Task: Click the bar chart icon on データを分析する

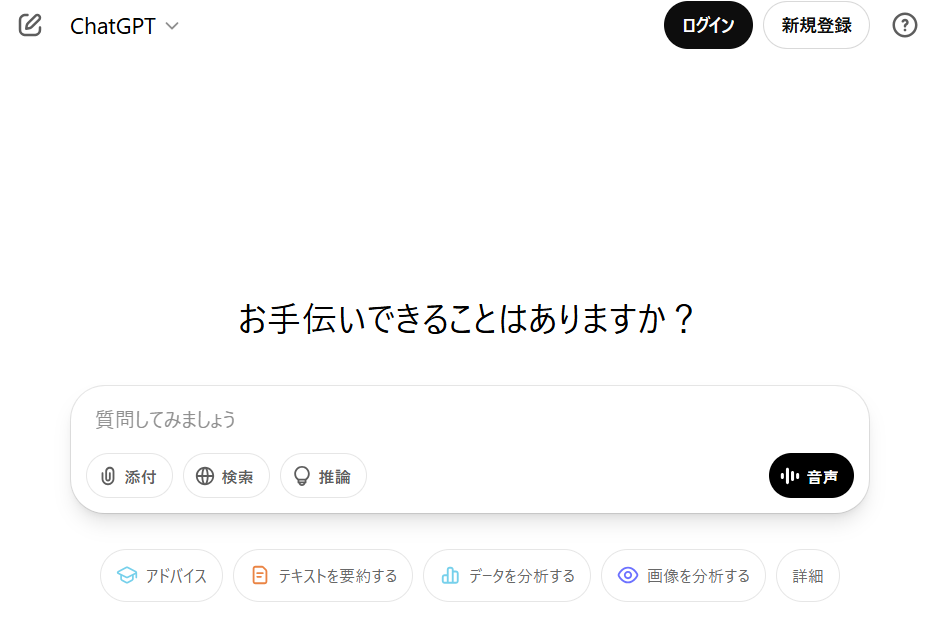Action: (450, 575)
